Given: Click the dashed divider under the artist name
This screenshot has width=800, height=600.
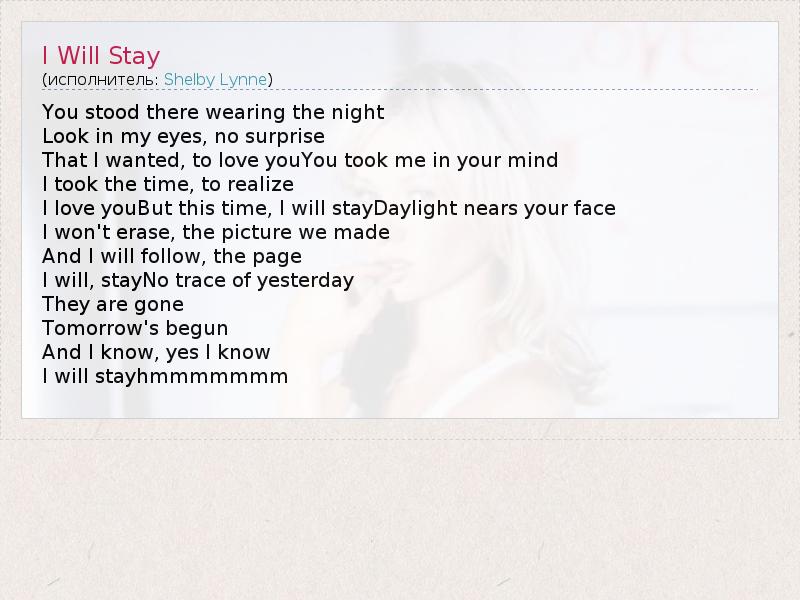Looking at the screenshot, I should [x=400, y=90].
